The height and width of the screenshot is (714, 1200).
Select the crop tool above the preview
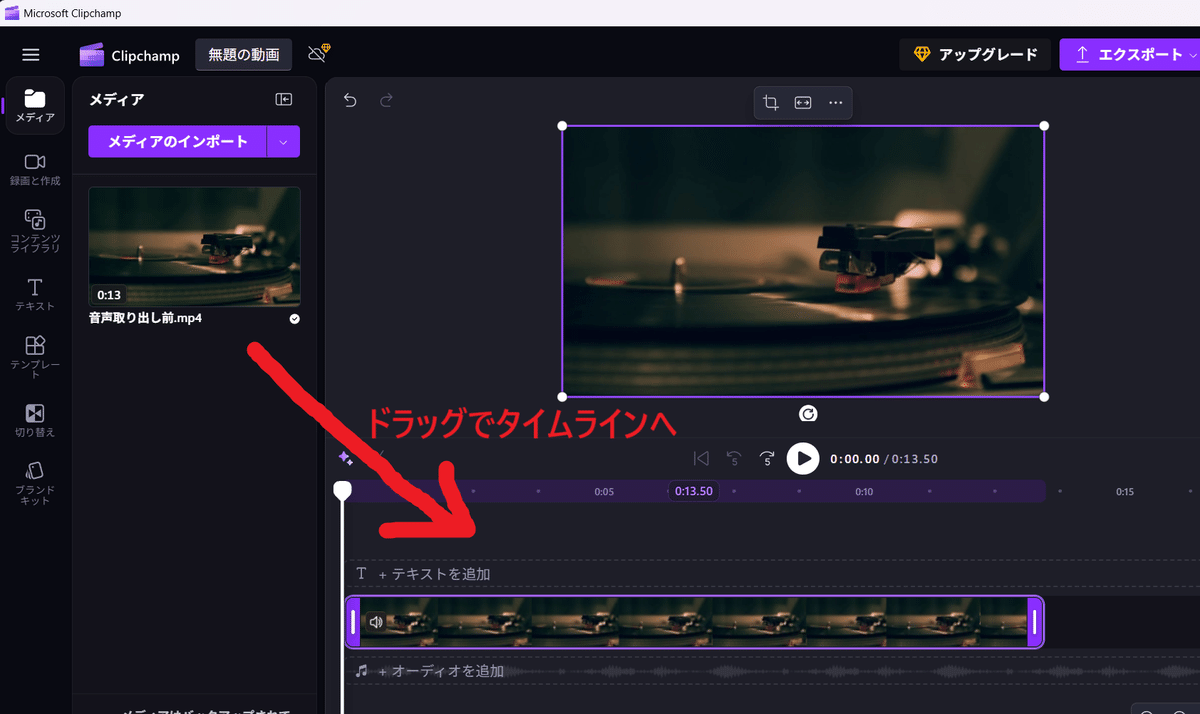point(770,102)
